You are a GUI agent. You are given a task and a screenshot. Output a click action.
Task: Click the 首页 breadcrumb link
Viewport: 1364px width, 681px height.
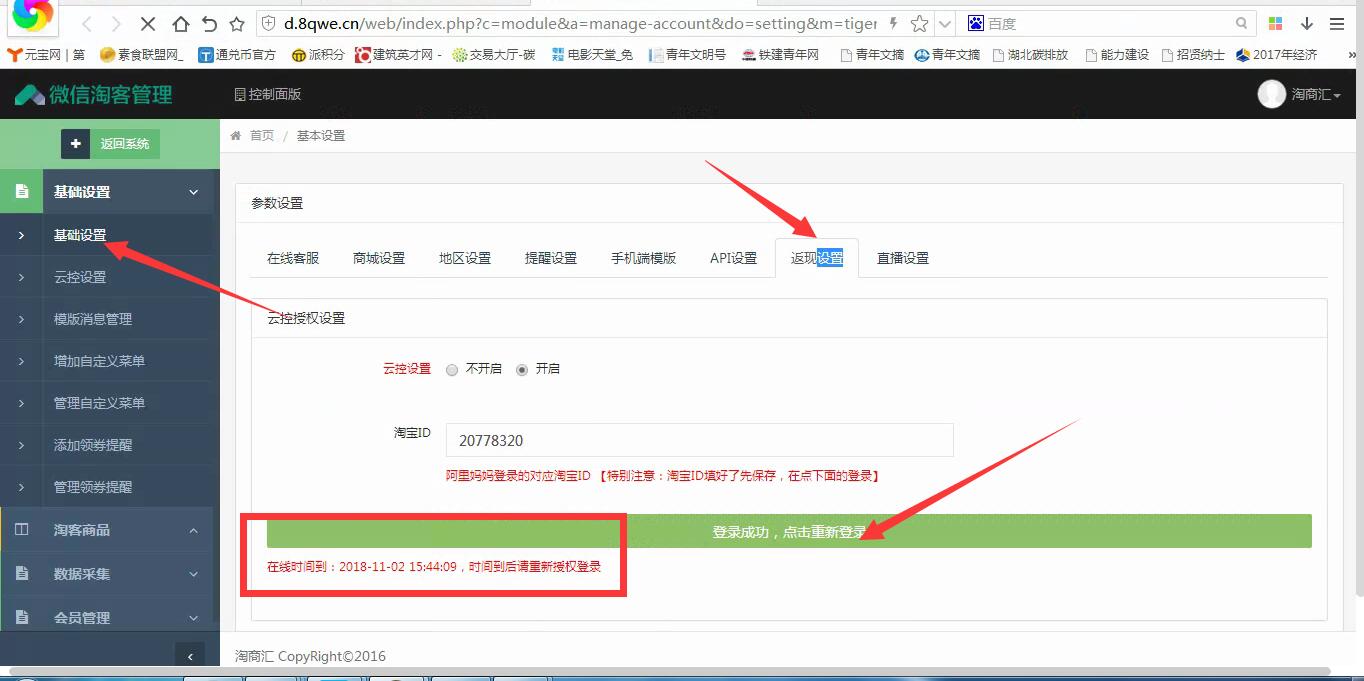[261, 136]
